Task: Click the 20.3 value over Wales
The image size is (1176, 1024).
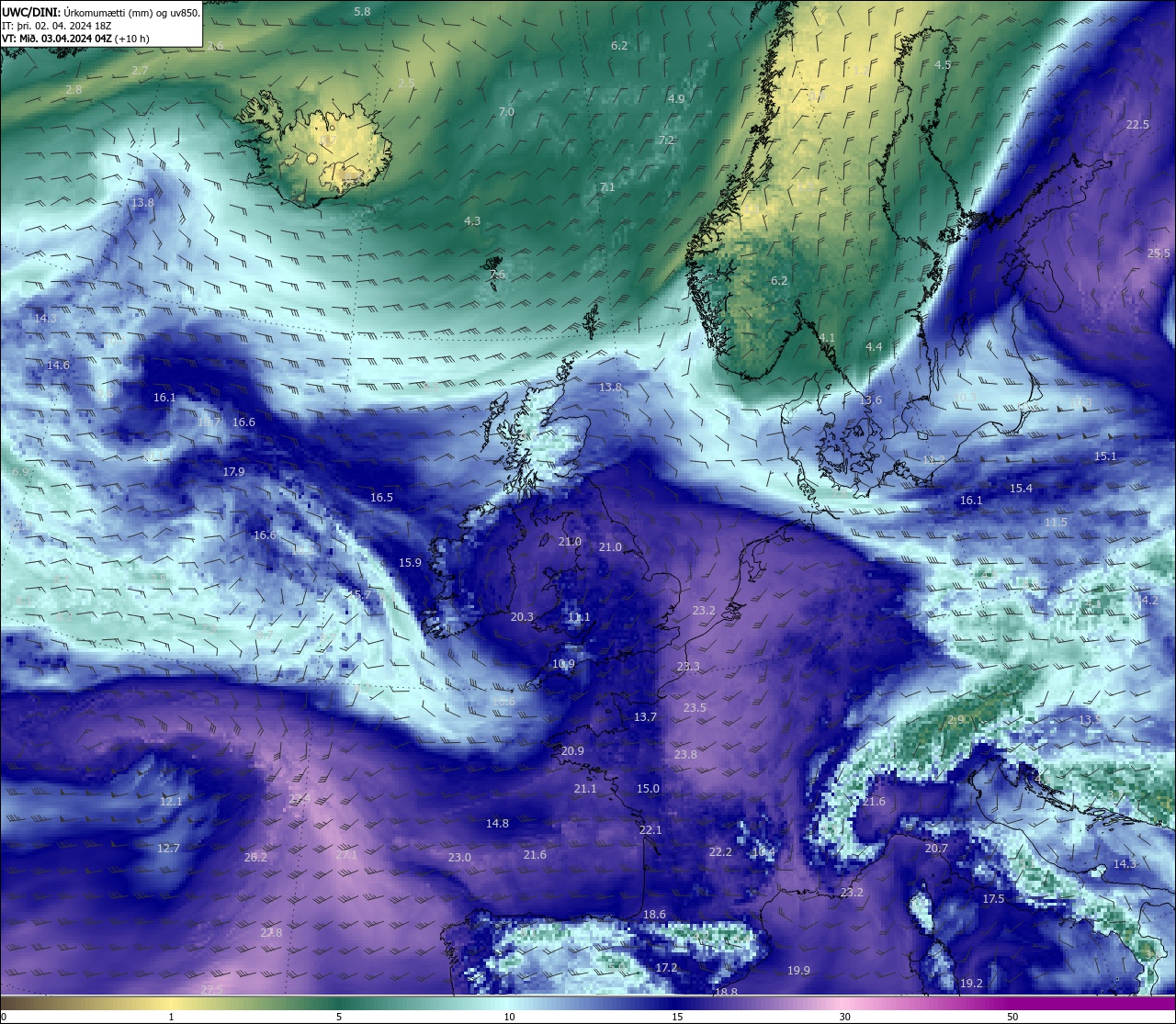Action: pyautogui.click(x=522, y=616)
